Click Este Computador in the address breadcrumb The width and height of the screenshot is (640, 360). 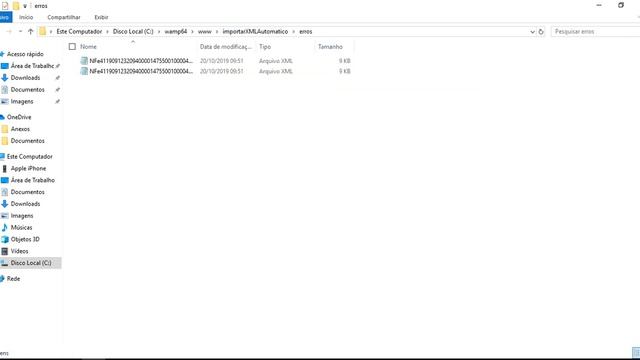tap(79, 31)
